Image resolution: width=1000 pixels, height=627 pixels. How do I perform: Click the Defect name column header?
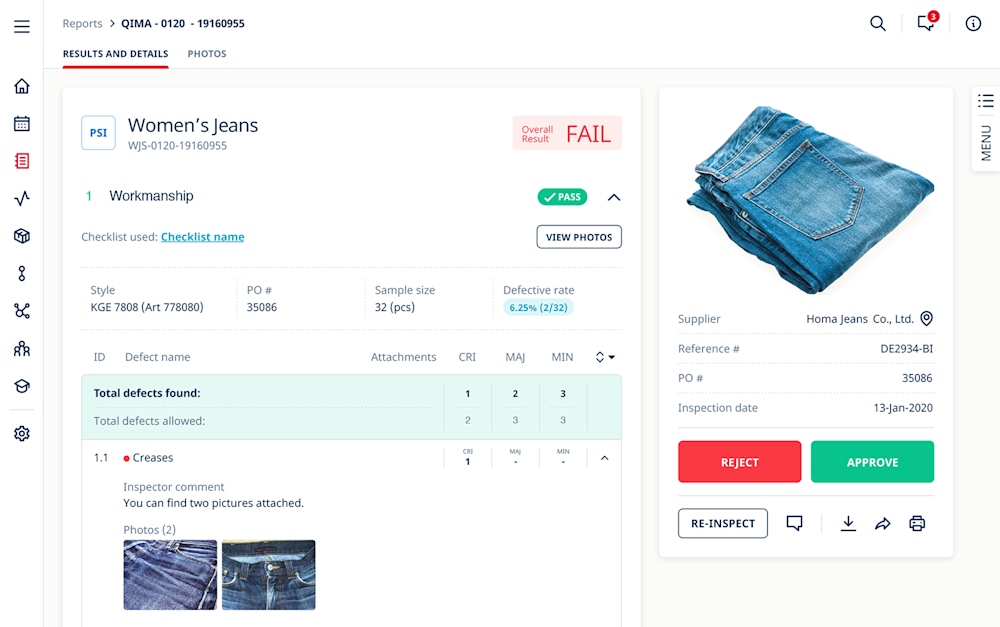pyautogui.click(x=158, y=357)
